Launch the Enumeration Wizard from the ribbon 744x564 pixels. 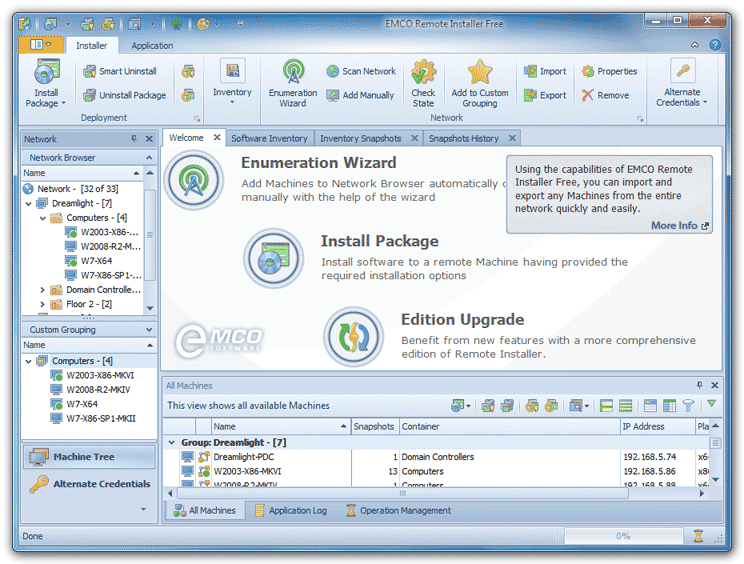pos(293,83)
